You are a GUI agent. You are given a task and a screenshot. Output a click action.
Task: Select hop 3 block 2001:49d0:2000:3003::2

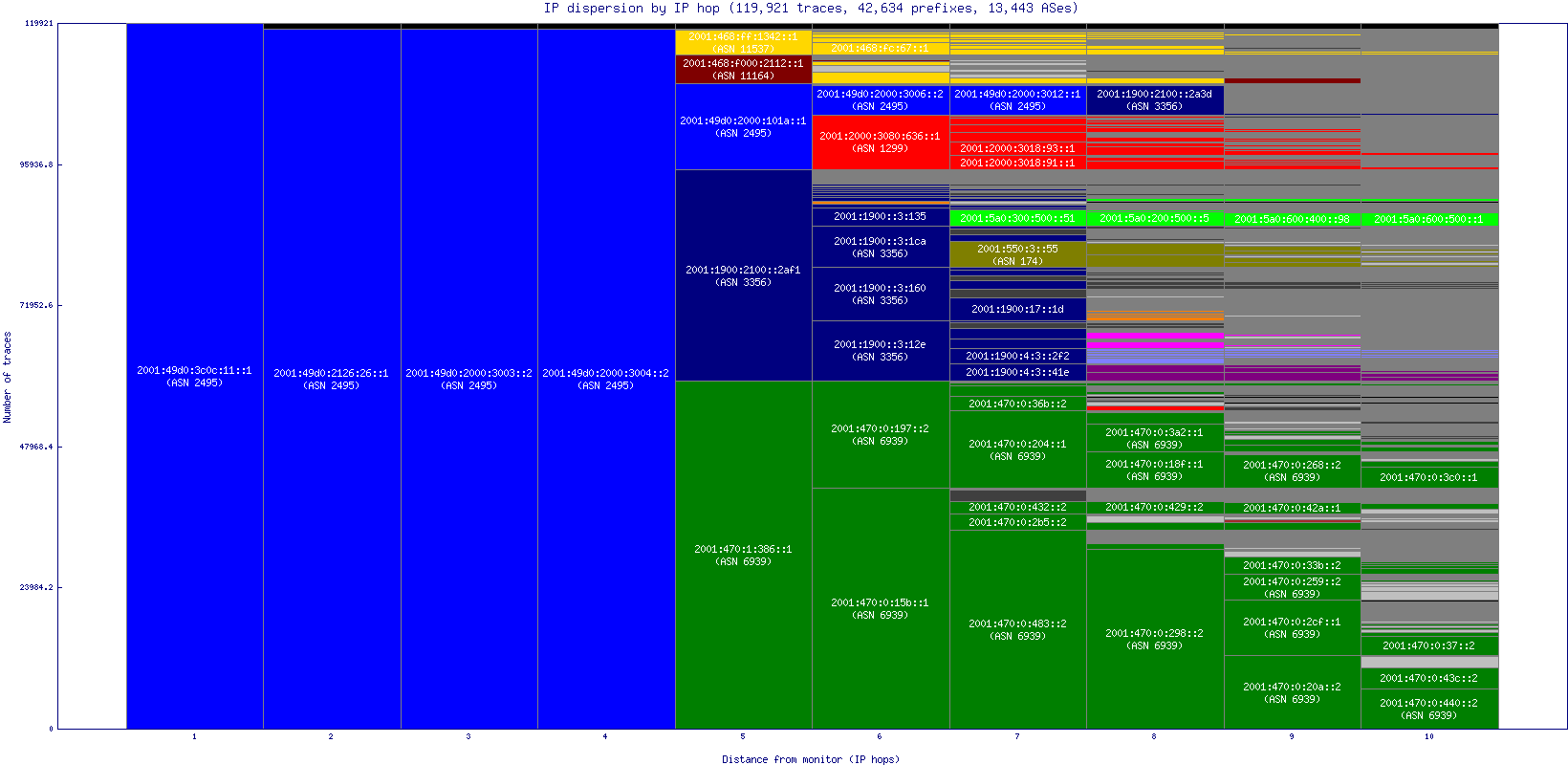pyautogui.click(x=469, y=379)
